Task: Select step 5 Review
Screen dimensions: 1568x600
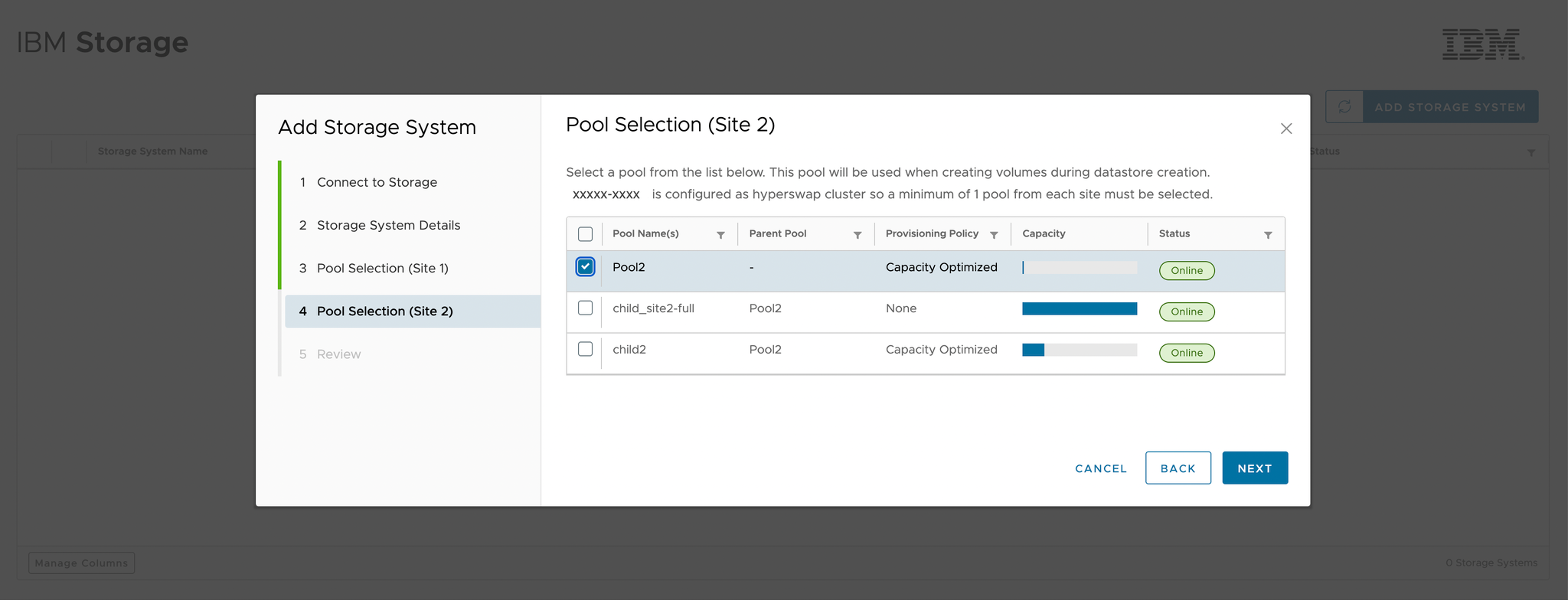Action: pyautogui.click(x=330, y=354)
